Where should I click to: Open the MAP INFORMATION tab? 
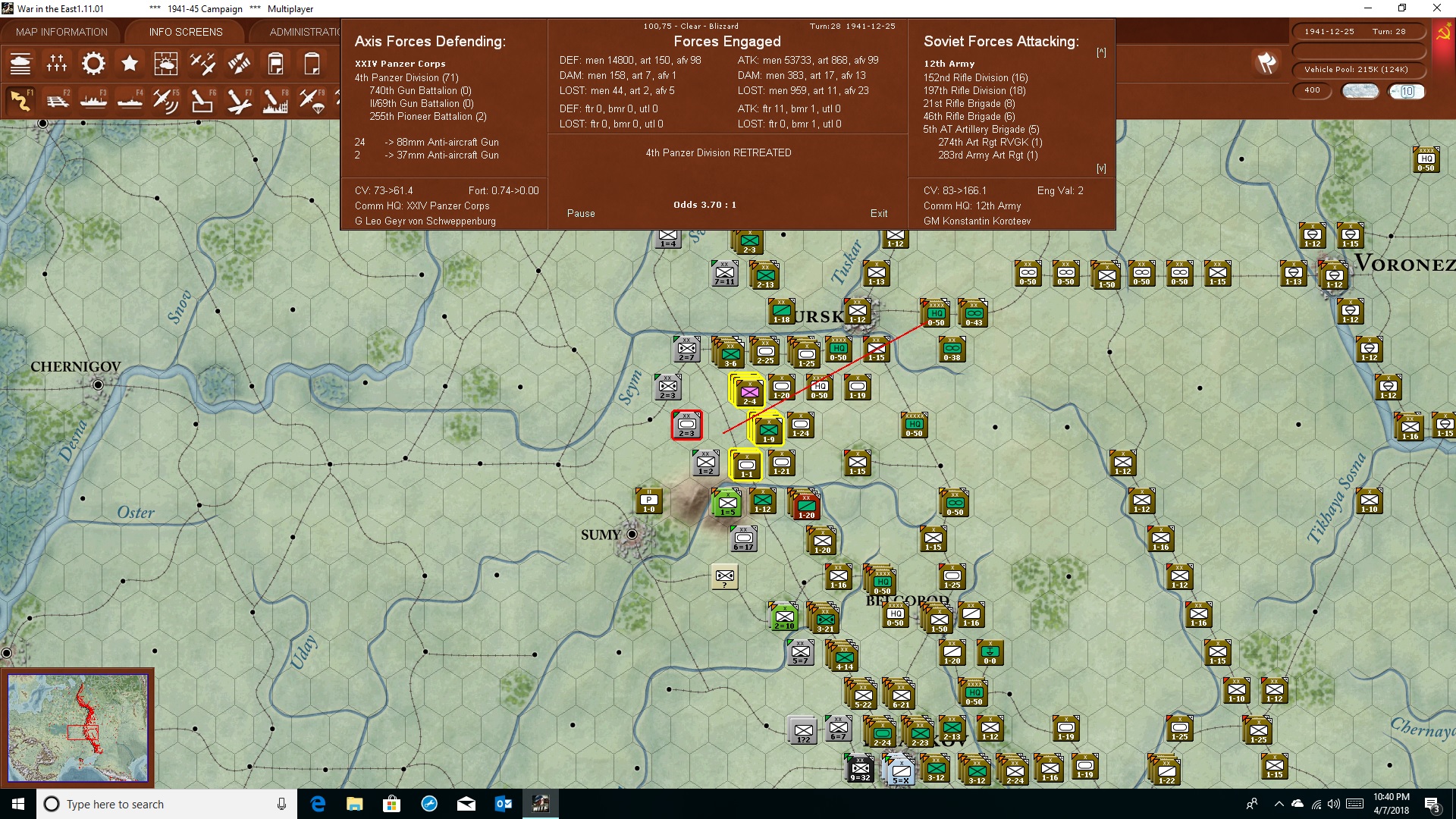[61, 32]
